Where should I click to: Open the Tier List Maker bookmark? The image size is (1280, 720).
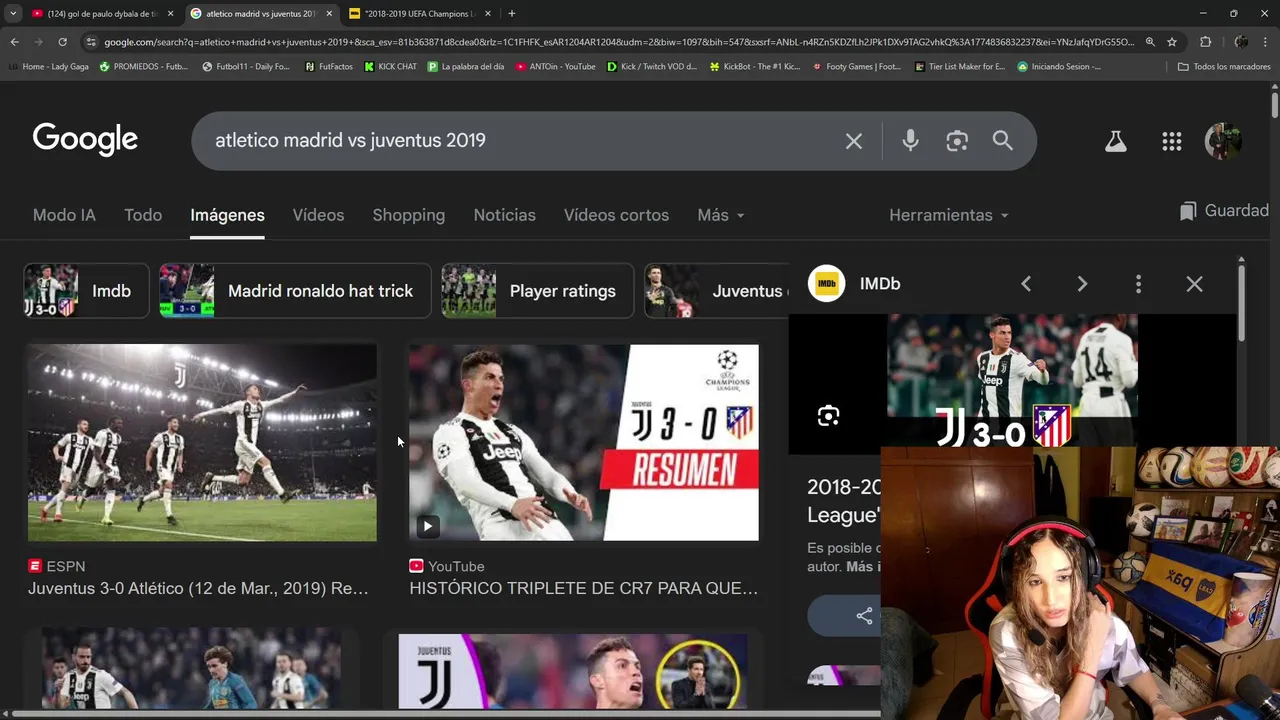point(960,67)
